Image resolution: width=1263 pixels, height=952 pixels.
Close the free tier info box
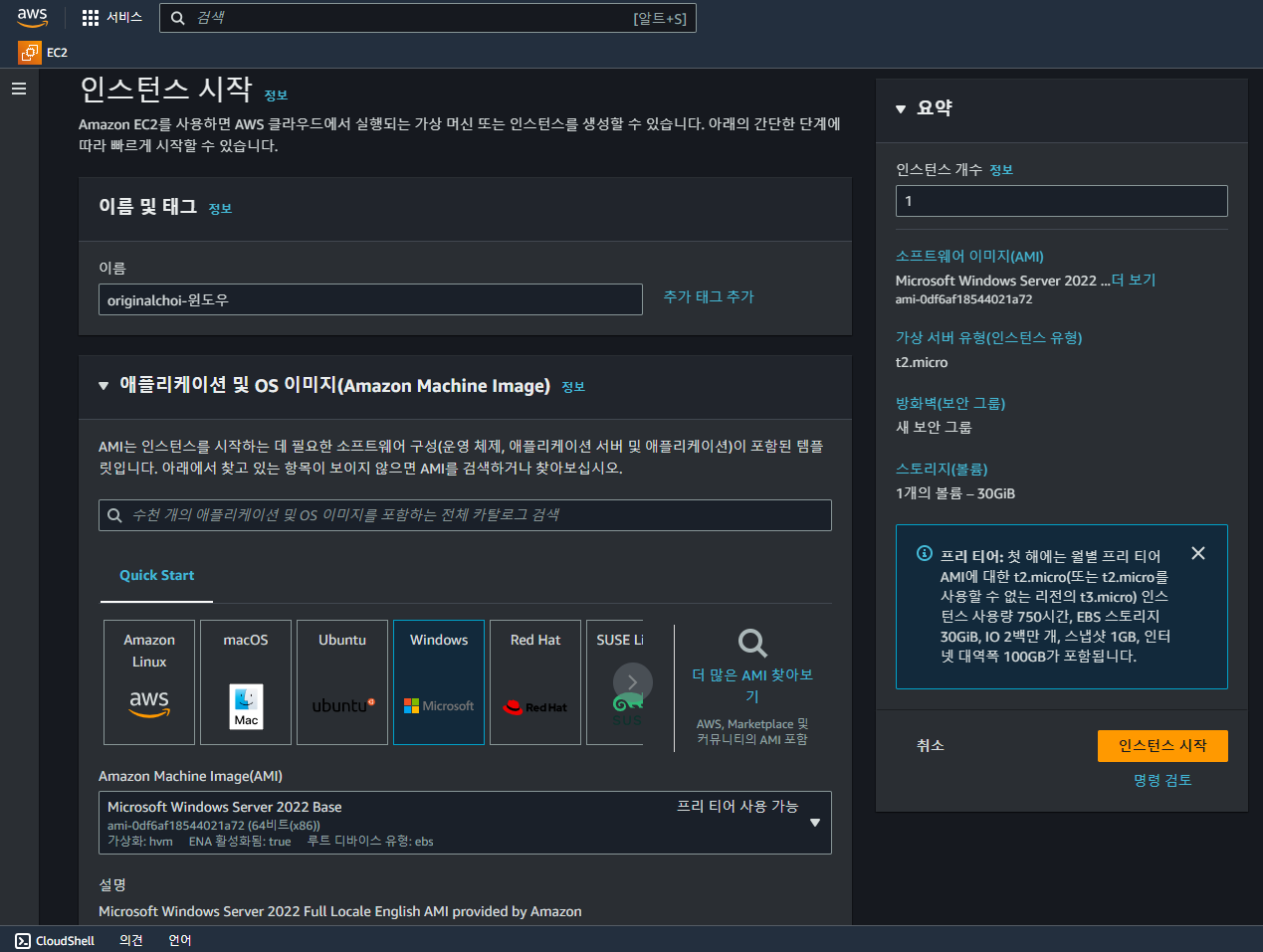click(1198, 553)
